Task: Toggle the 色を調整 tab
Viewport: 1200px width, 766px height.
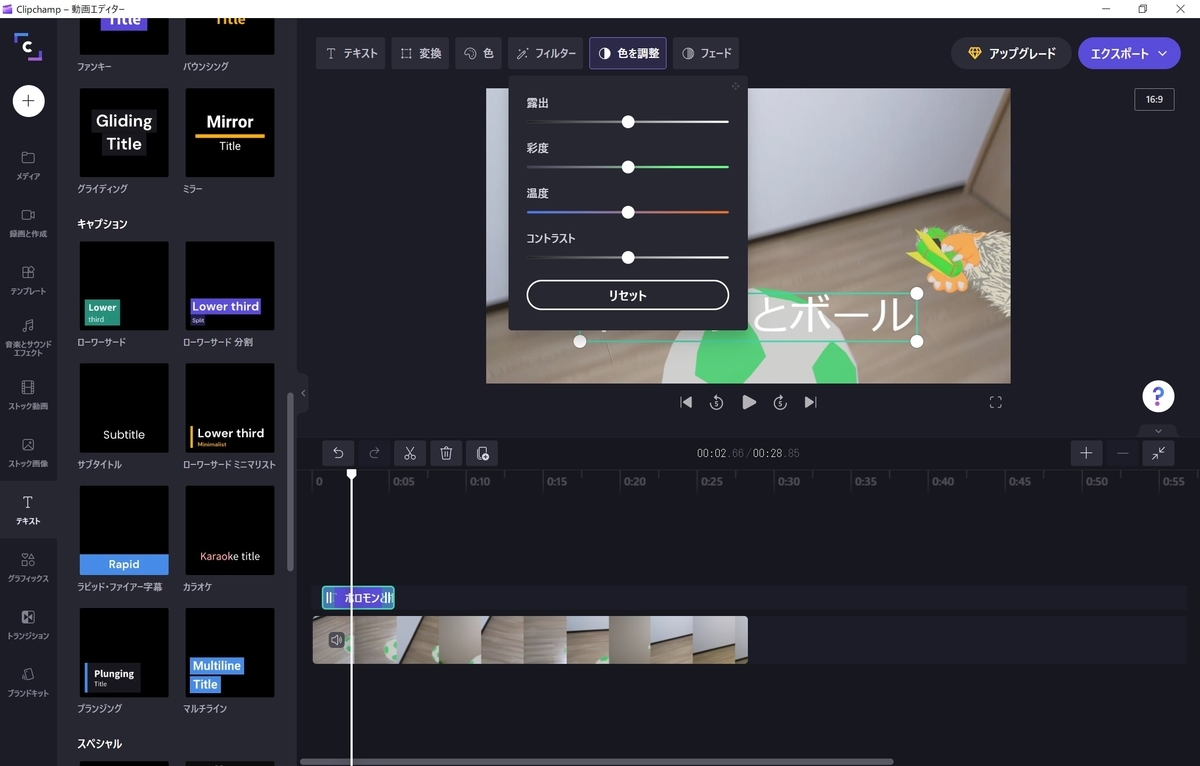Action: point(628,53)
